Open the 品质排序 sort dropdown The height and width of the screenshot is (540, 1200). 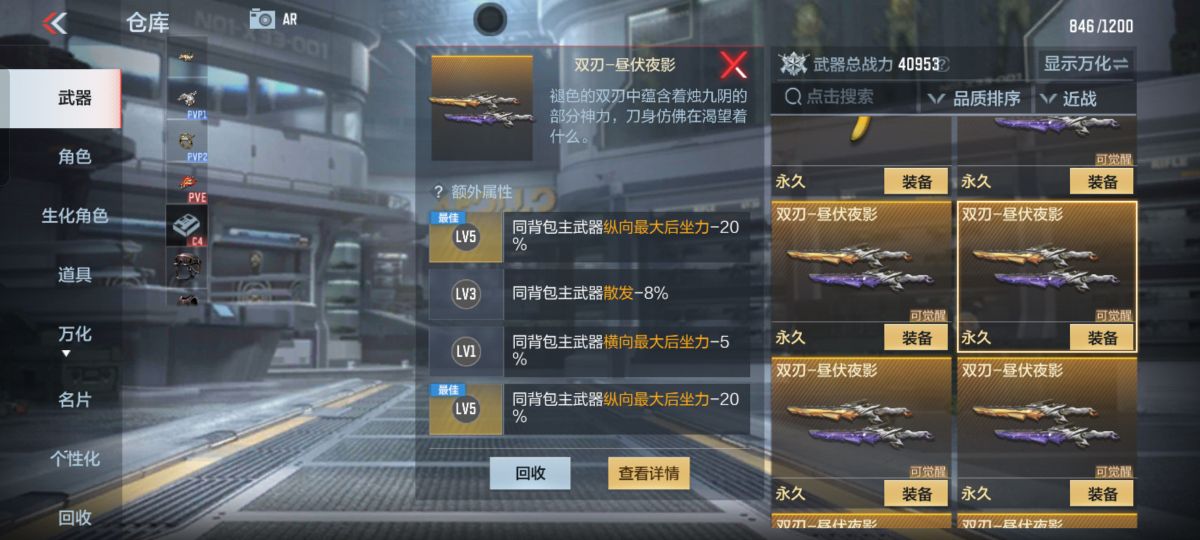975,98
